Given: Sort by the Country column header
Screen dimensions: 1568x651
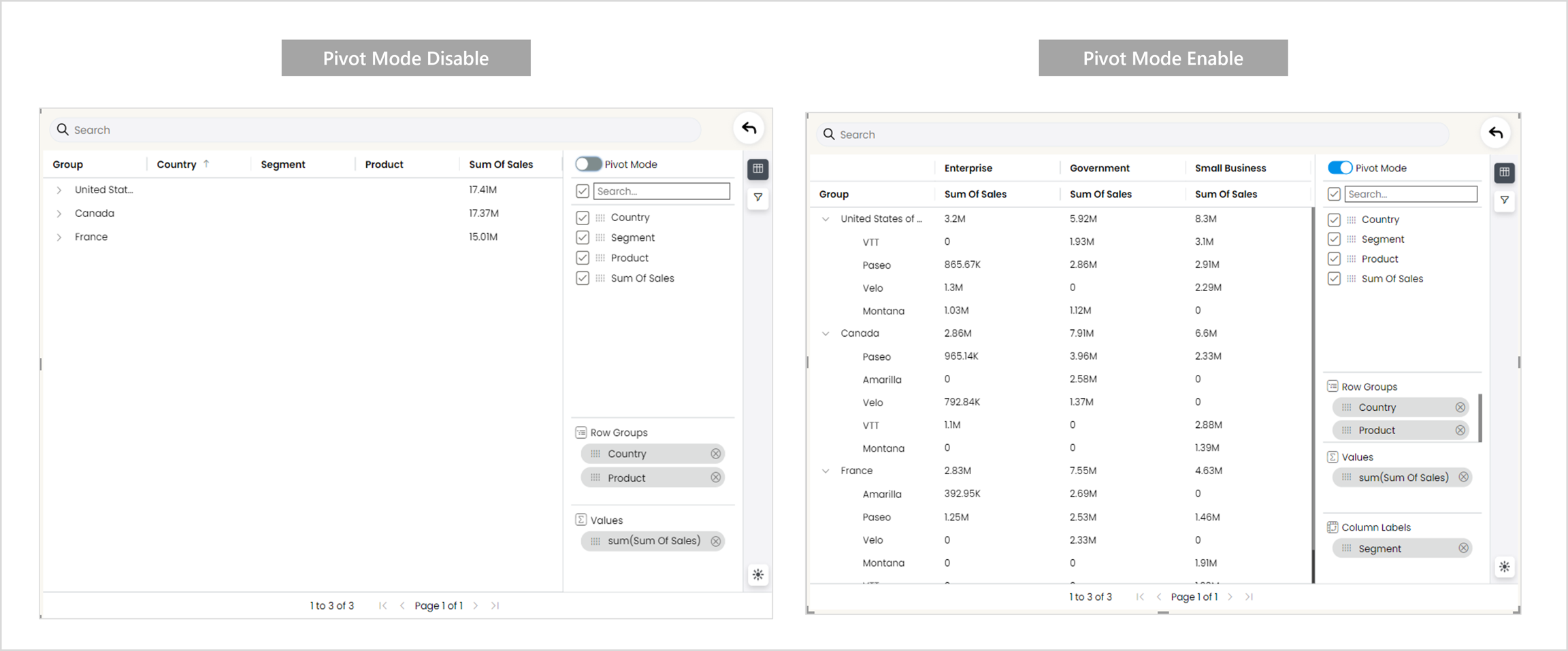Looking at the screenshot, I should pyautogui.click(x=176, y=165).
